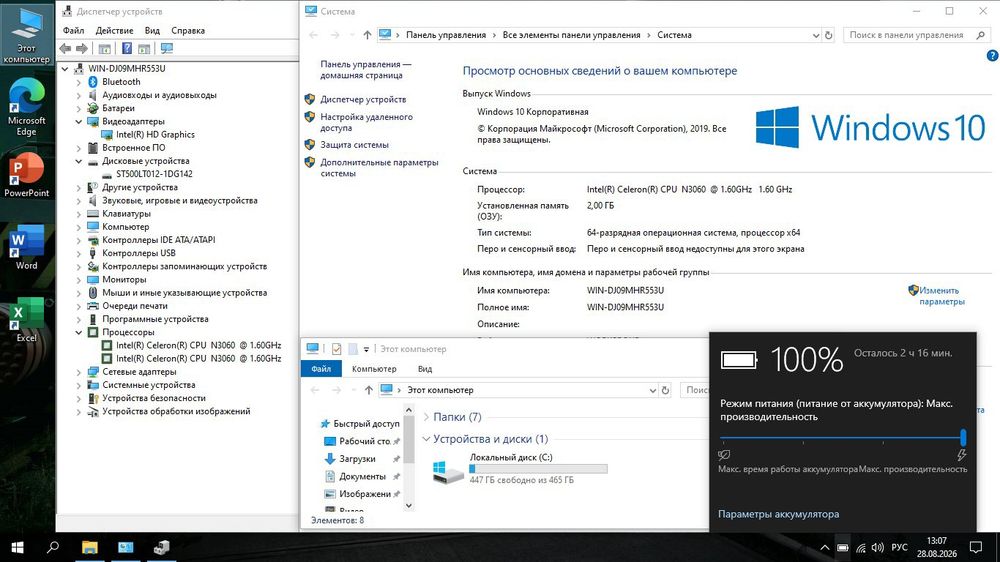Expand the Сетевые адаптеры node
This screenshot has width=1000, height=562.
pos(78,372)
